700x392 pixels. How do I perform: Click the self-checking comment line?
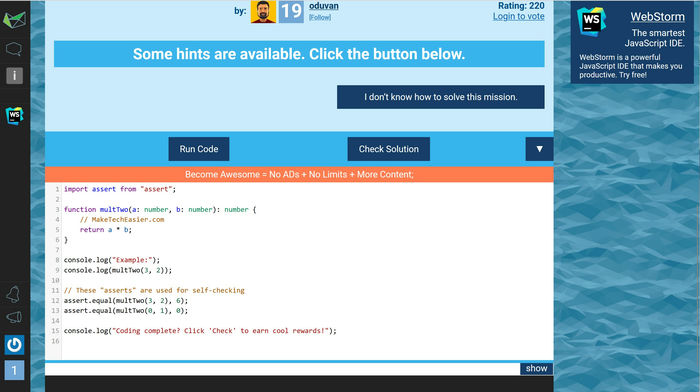point(154,290)
